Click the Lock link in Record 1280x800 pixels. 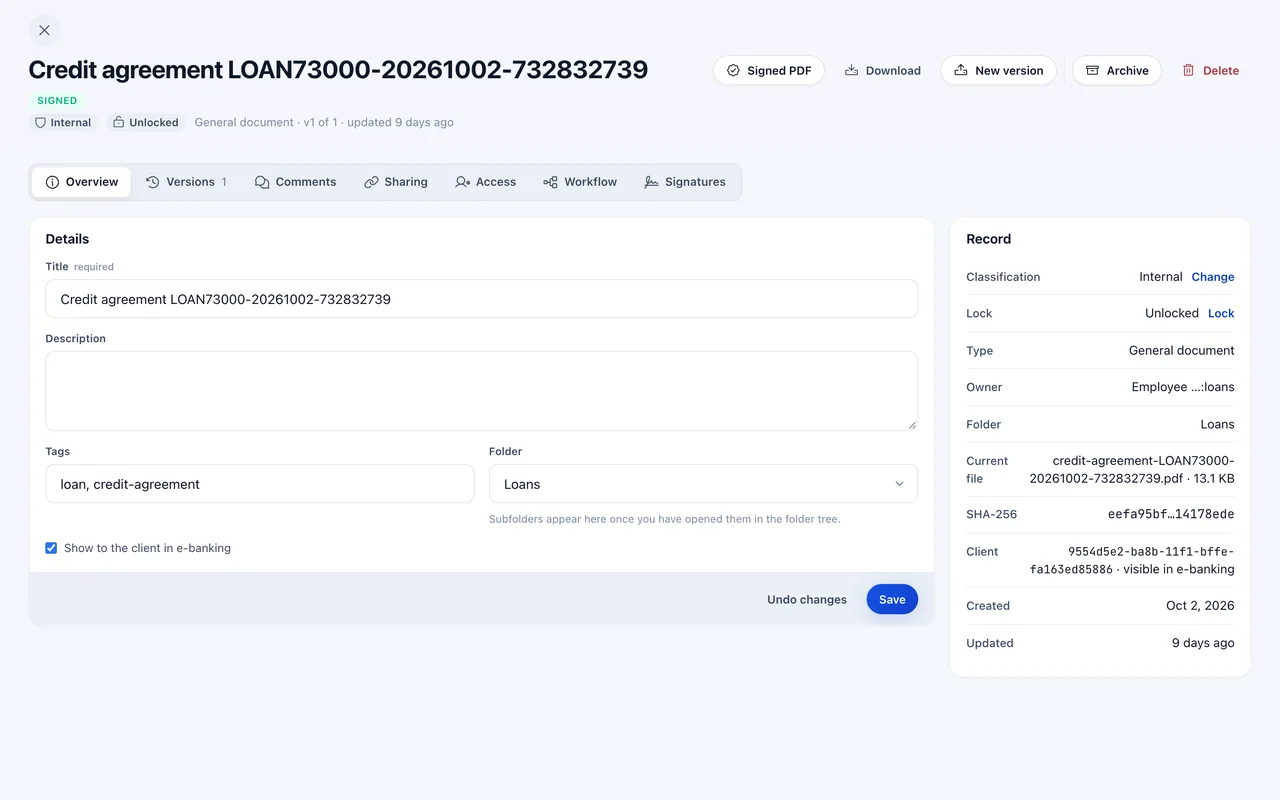1221,313
